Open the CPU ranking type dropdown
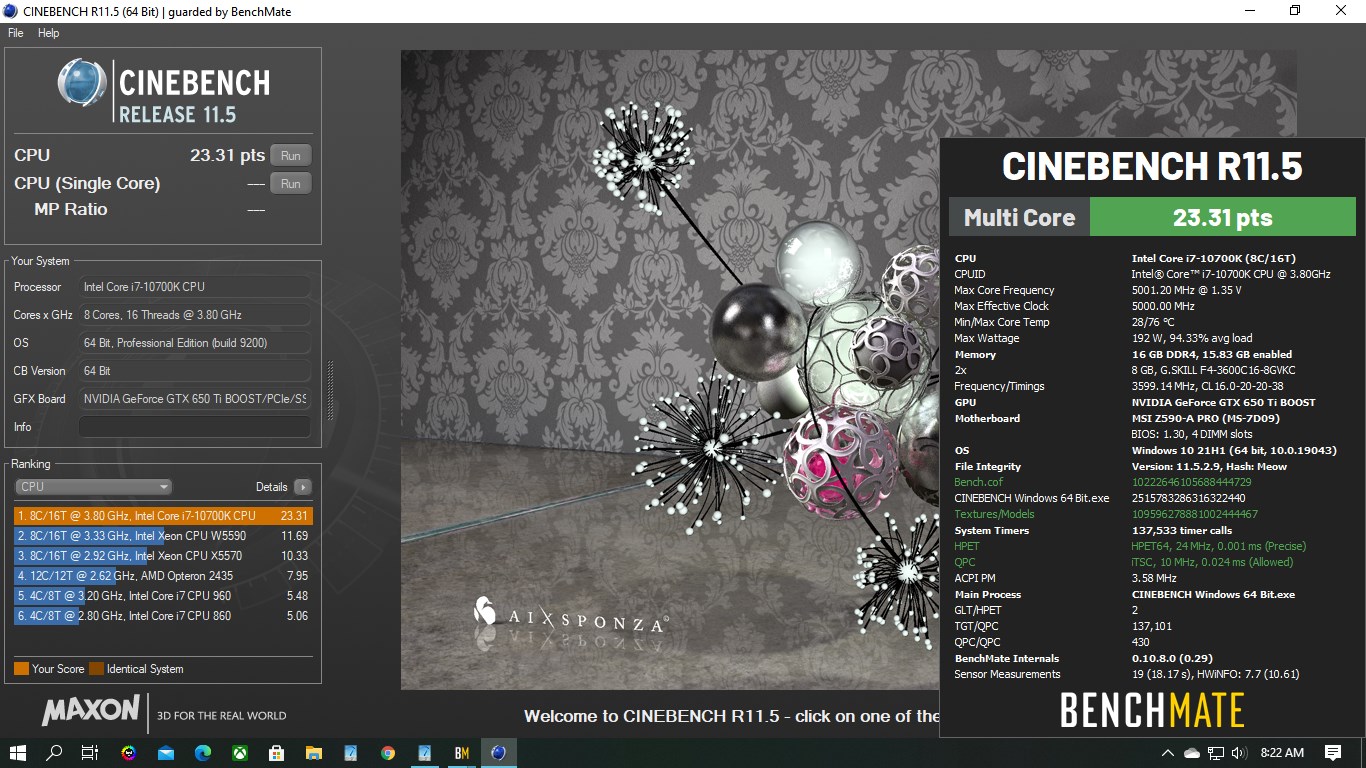1366x768 pixels. click(94, 487)
